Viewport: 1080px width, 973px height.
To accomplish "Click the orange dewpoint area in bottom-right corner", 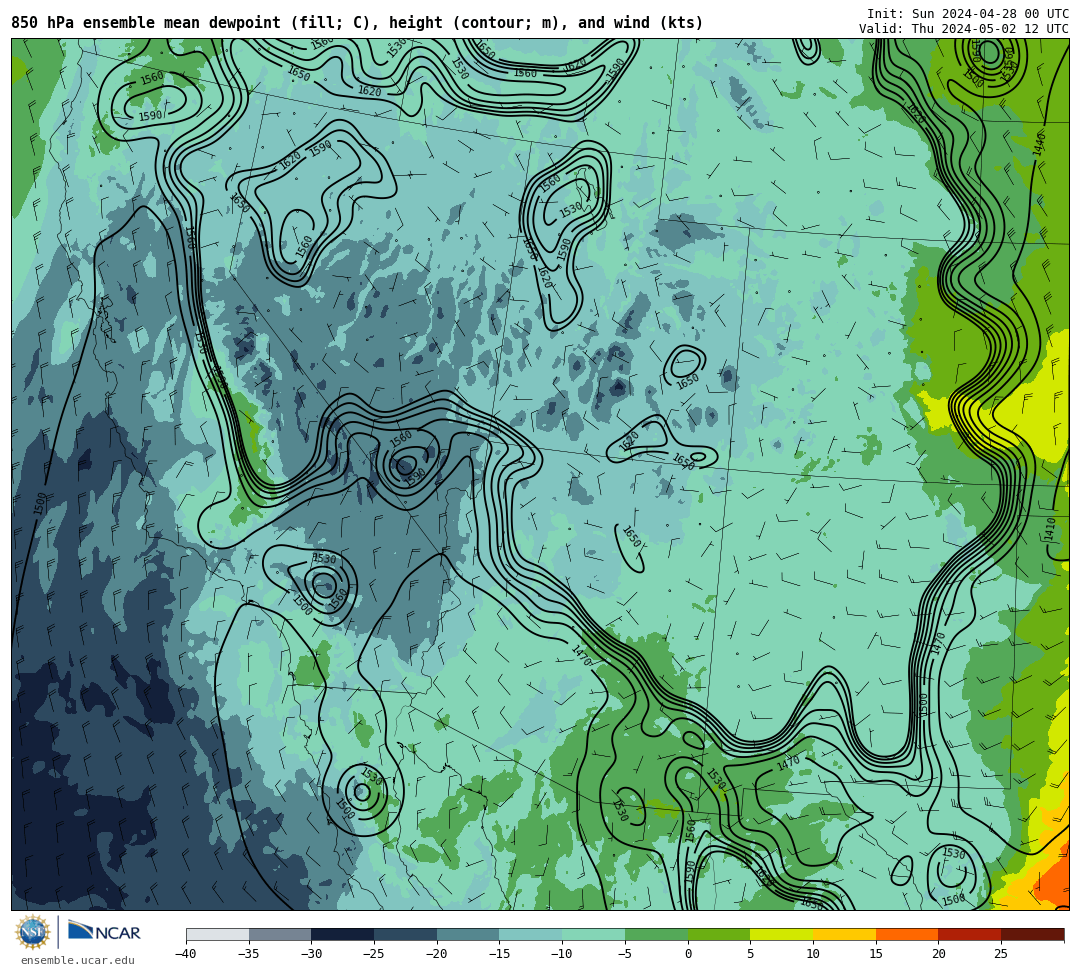I will coord(1052,879).
